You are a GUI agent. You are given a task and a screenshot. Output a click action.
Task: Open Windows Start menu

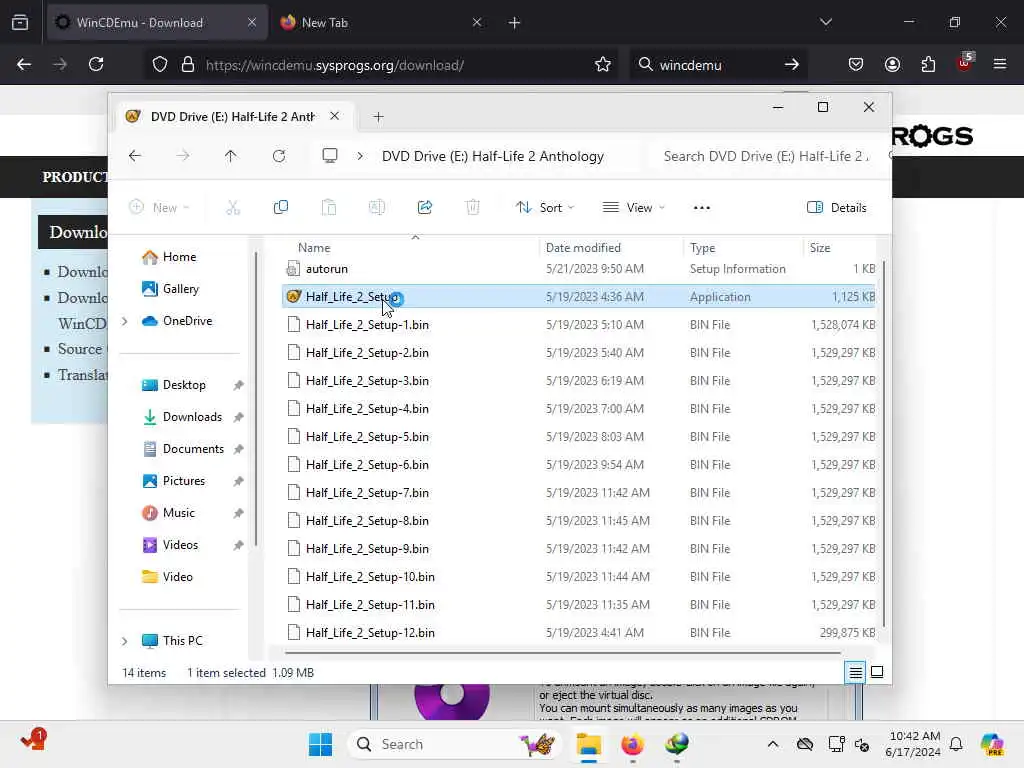tap(320, 744)
